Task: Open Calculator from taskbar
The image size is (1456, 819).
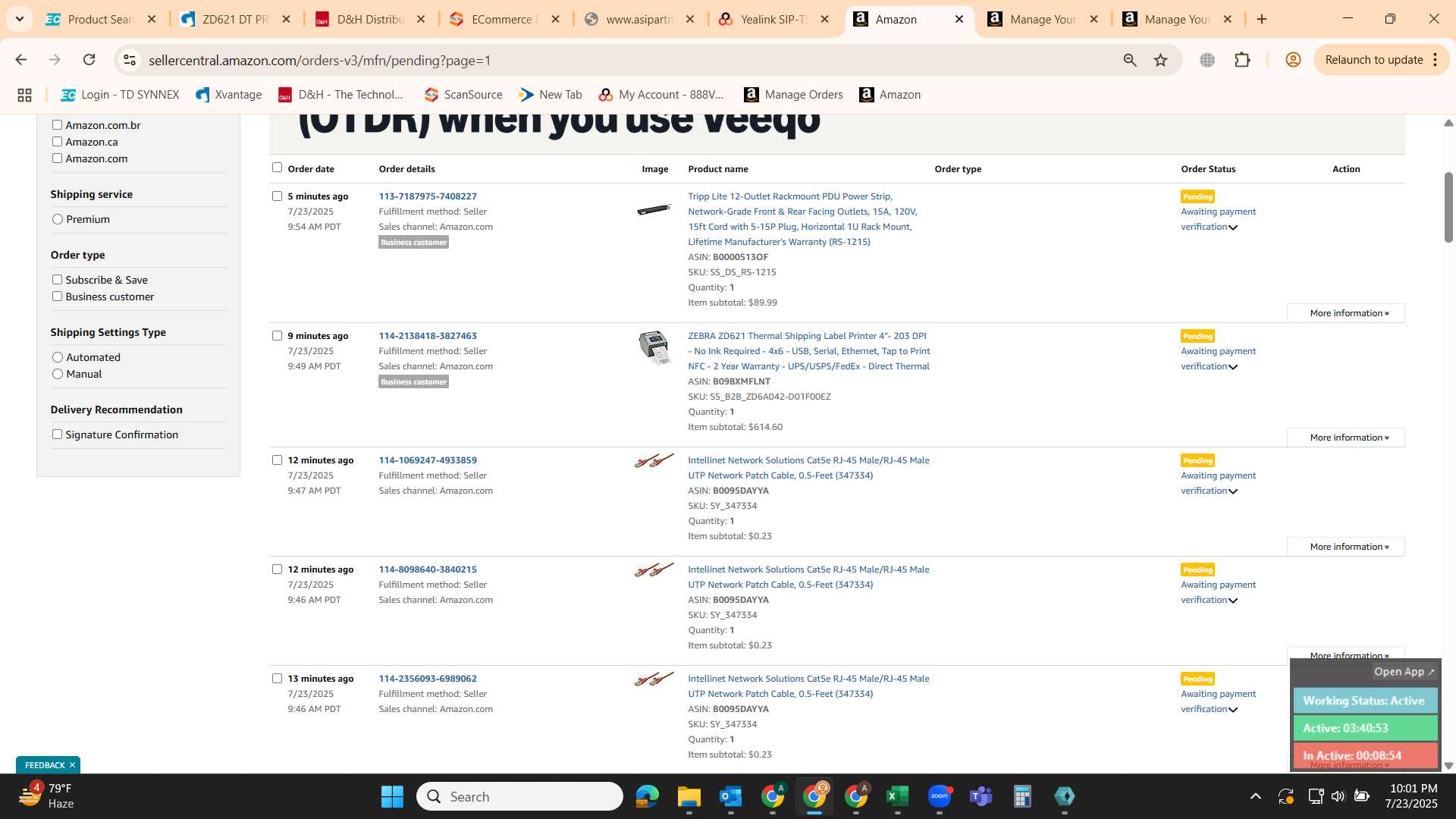Action: [1022, 796]
